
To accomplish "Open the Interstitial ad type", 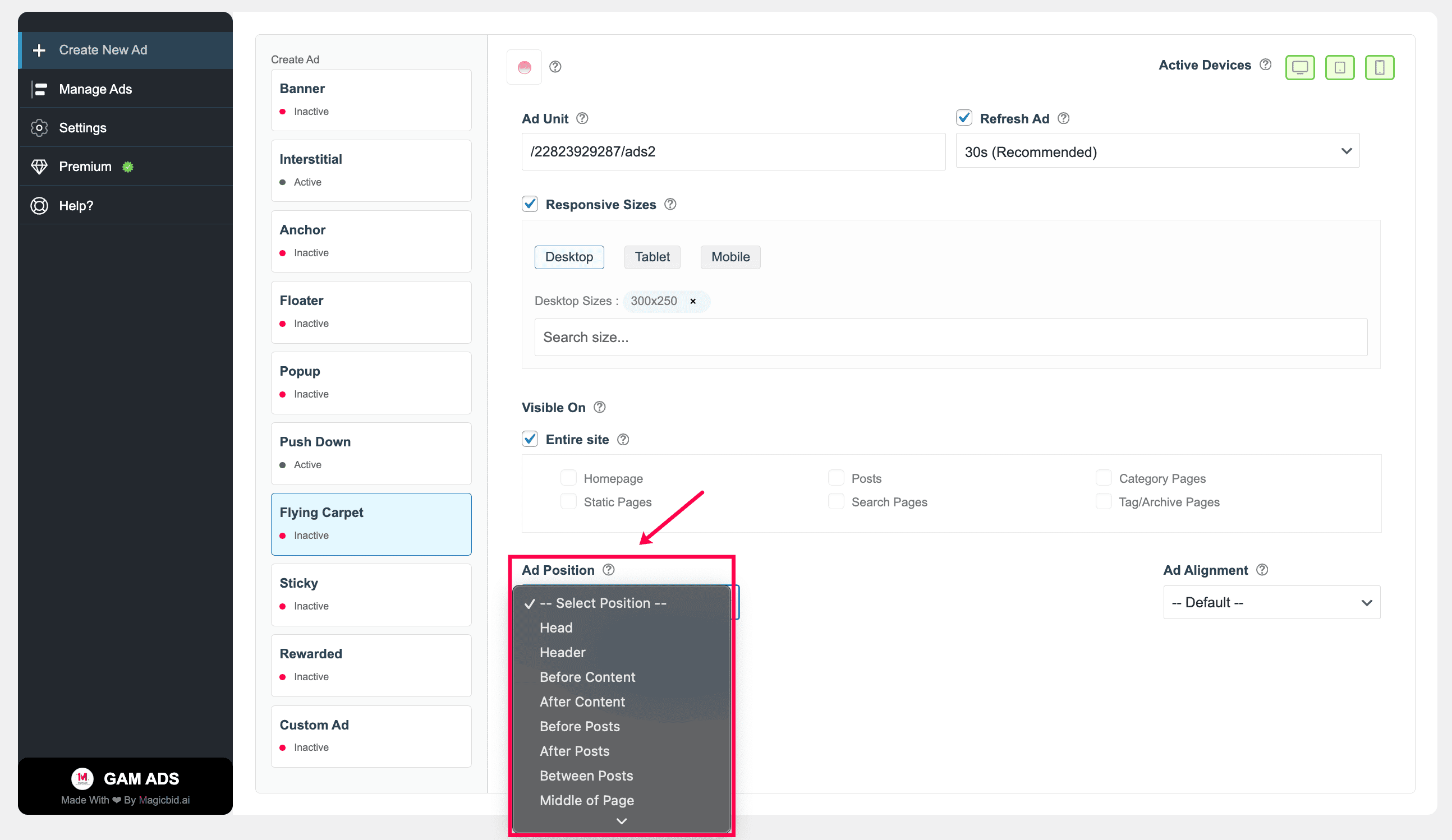I will click(371, 170).
